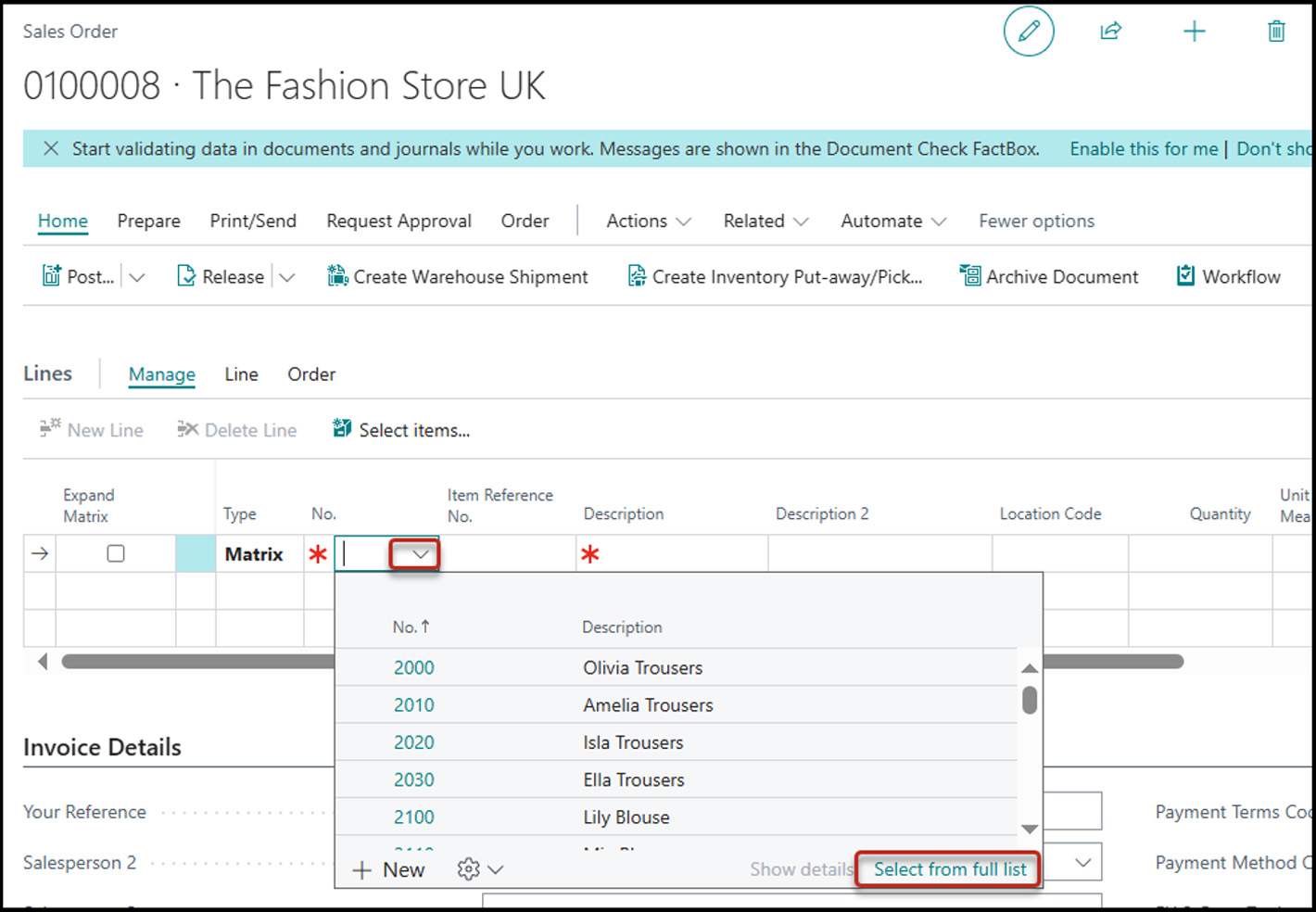The height and width of the screenshot is (912, 1316).
Task: Click Archive Document action
Action: [1049, 276]
